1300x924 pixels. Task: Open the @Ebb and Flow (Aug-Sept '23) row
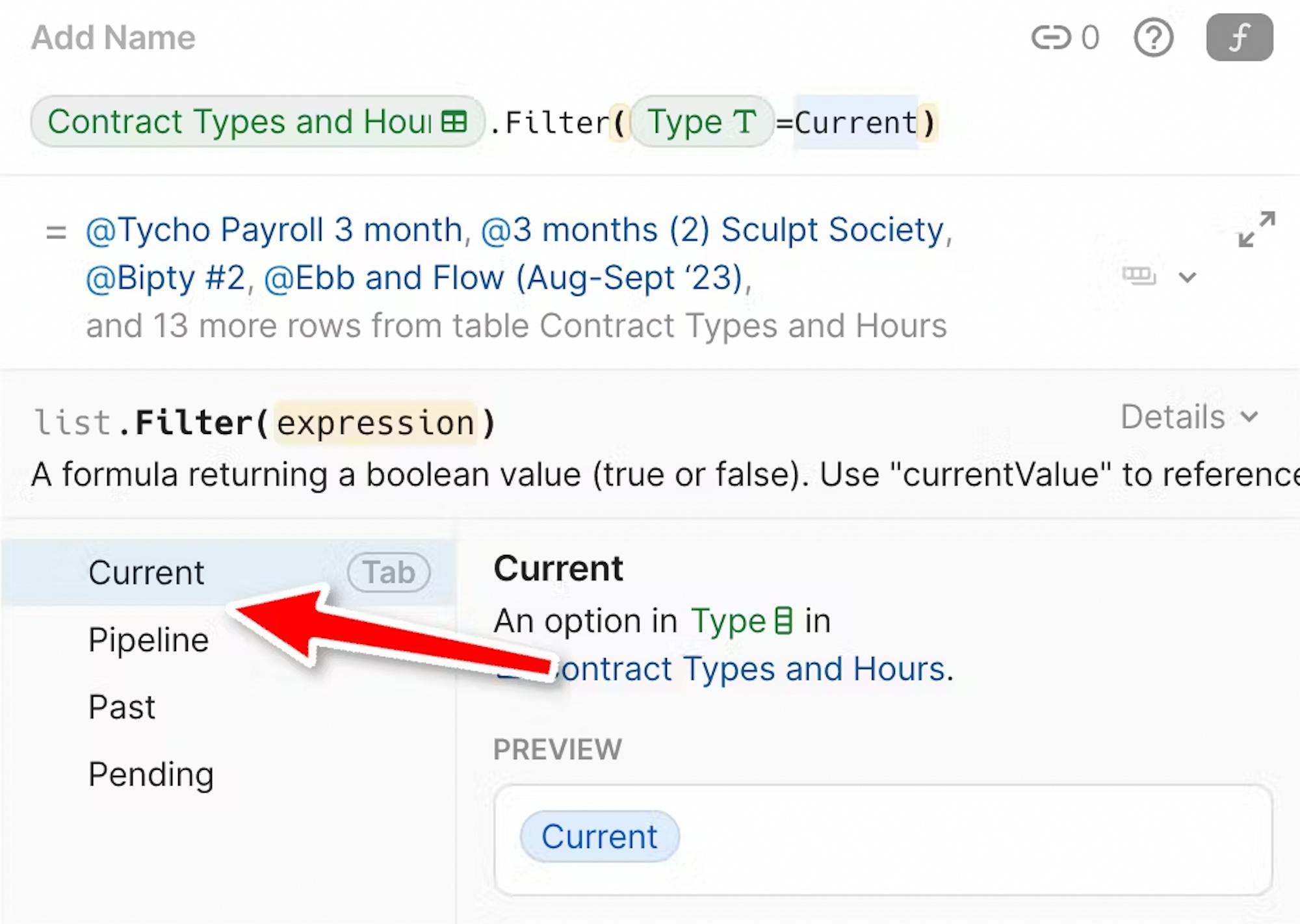click(x=504, y=278)
